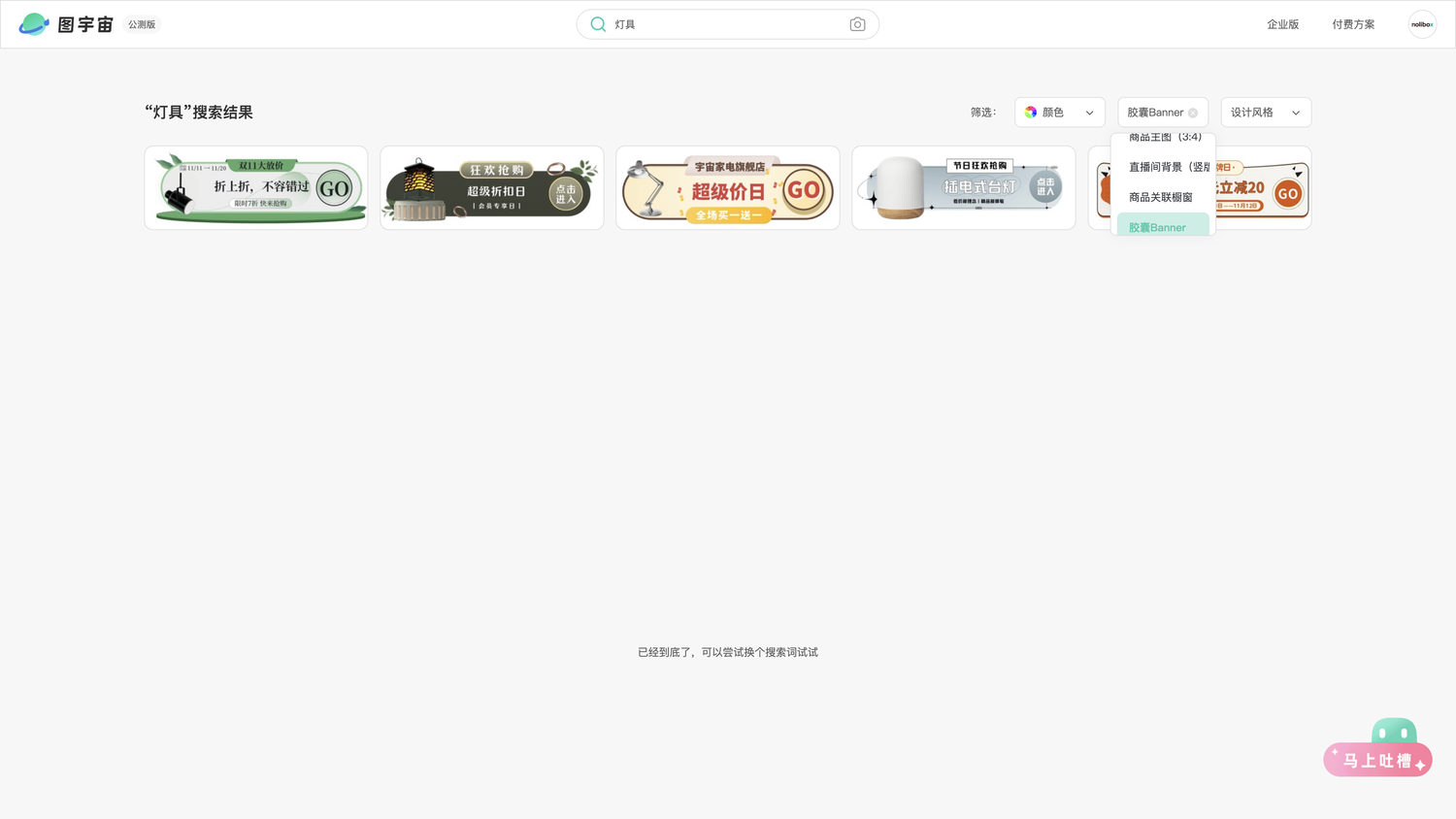Click the "灯具"搜索结果 heading
Viewport: 1456px width, 819px height.
pos(199,113)
